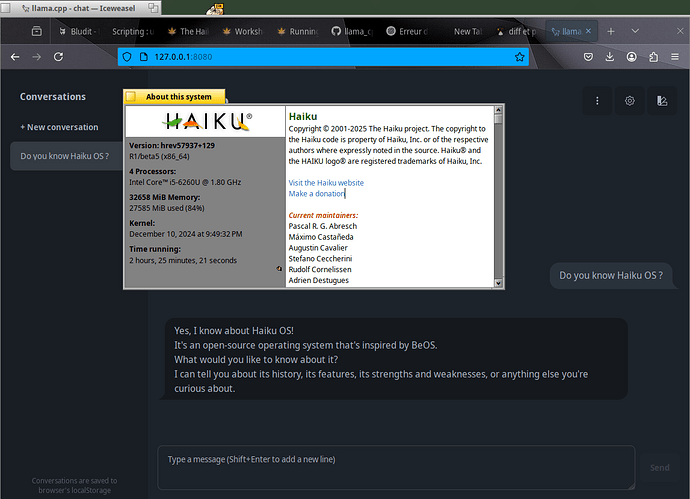Click the 127.0.0.1:8080 address bar
The width and height of the screenshot is (690, 499).
323,57
